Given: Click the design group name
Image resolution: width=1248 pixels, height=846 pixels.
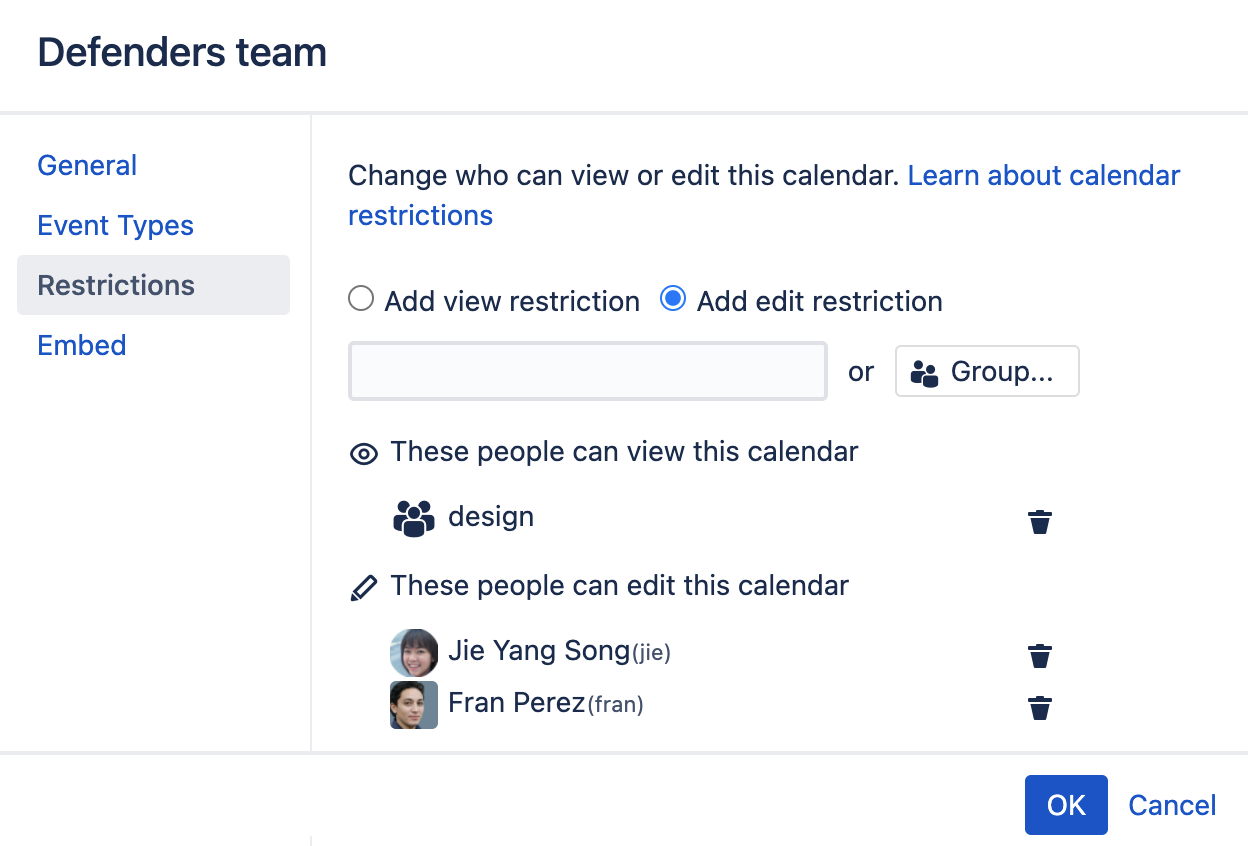Looking at the screenshot, I should (491, 517).
